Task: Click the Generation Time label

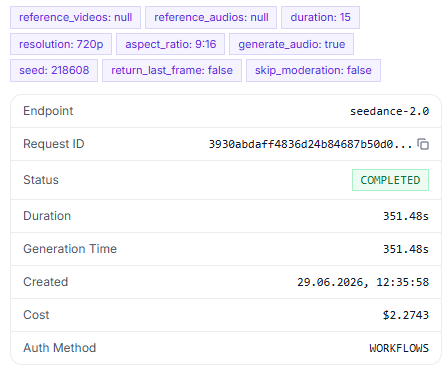Action: (70, 249)
